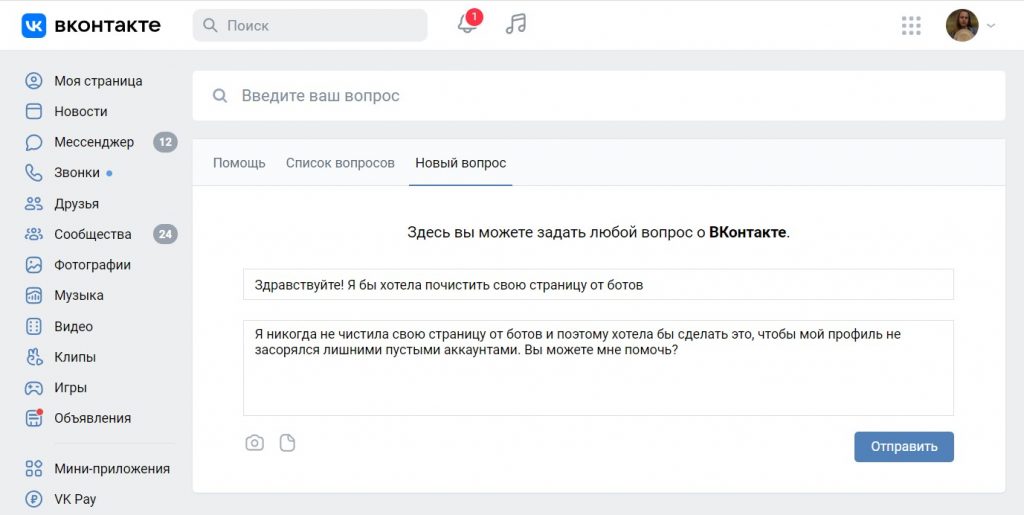Open Мини-приложения icon in sidebar

pos(33,468)
